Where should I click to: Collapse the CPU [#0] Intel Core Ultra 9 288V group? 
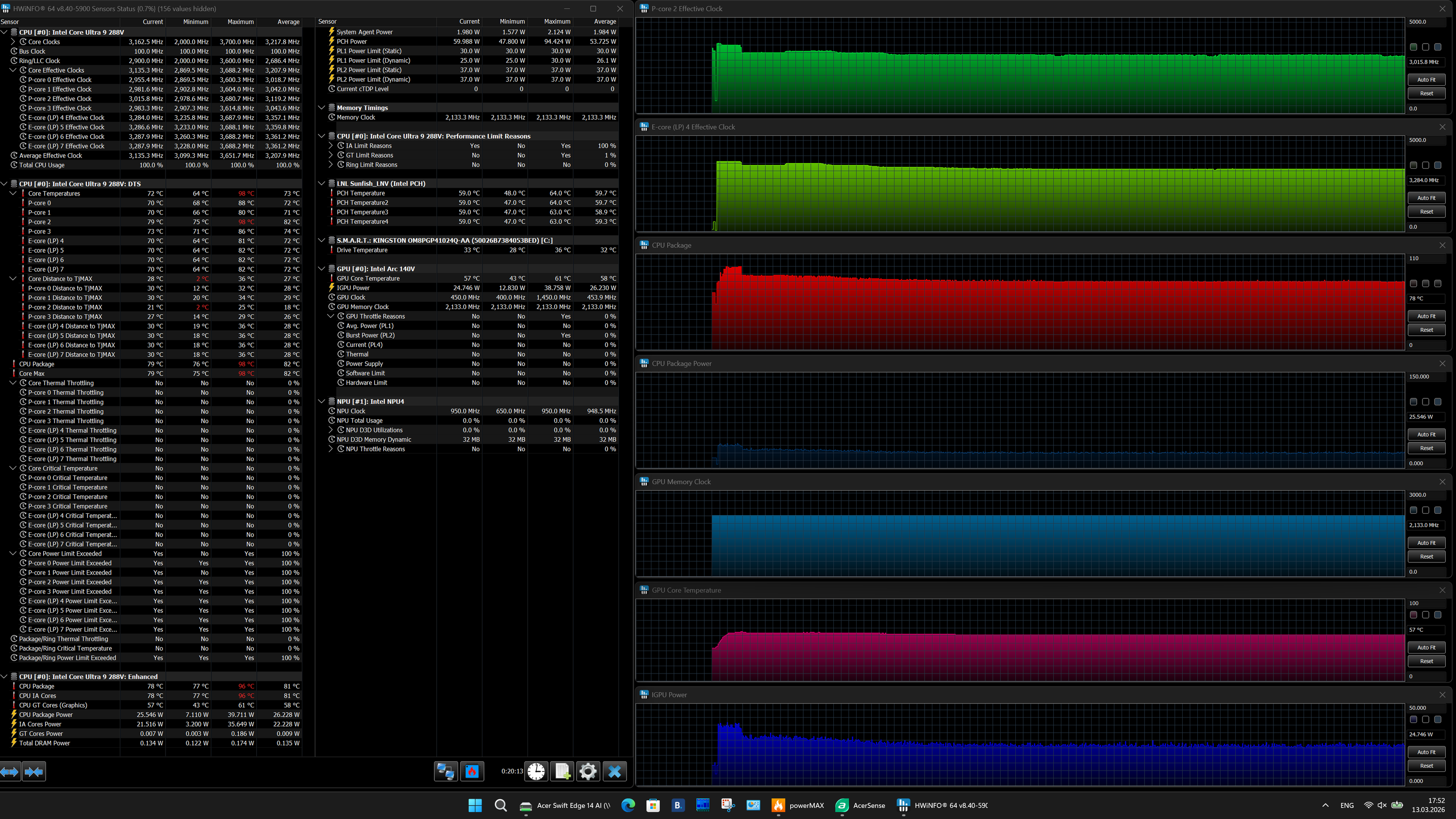pos(4,32)
